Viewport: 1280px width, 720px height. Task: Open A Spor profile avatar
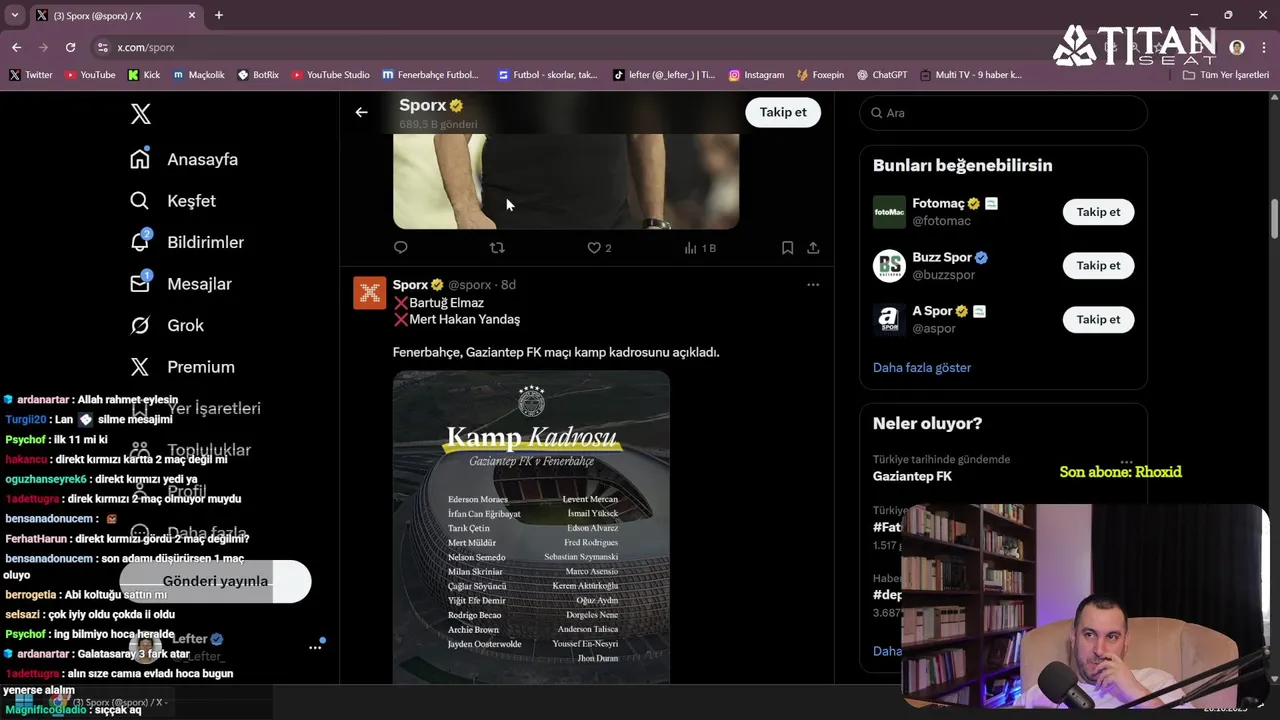889,320
